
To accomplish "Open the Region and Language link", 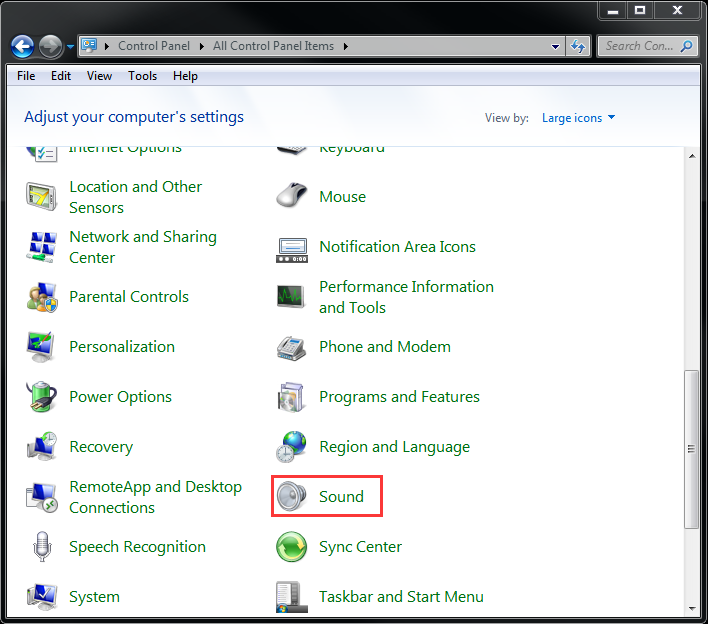I will click(x=394, y=447).
